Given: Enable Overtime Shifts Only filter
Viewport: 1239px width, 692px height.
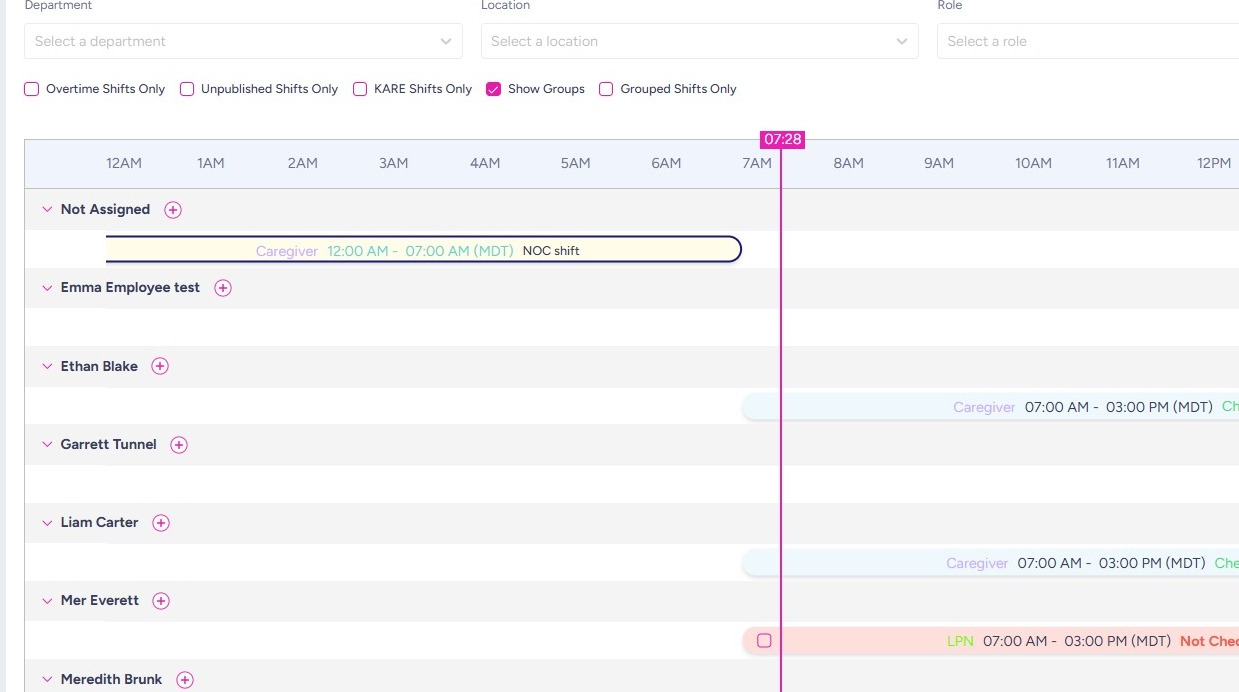Looking at the screenshot, I should pos(32,89).
